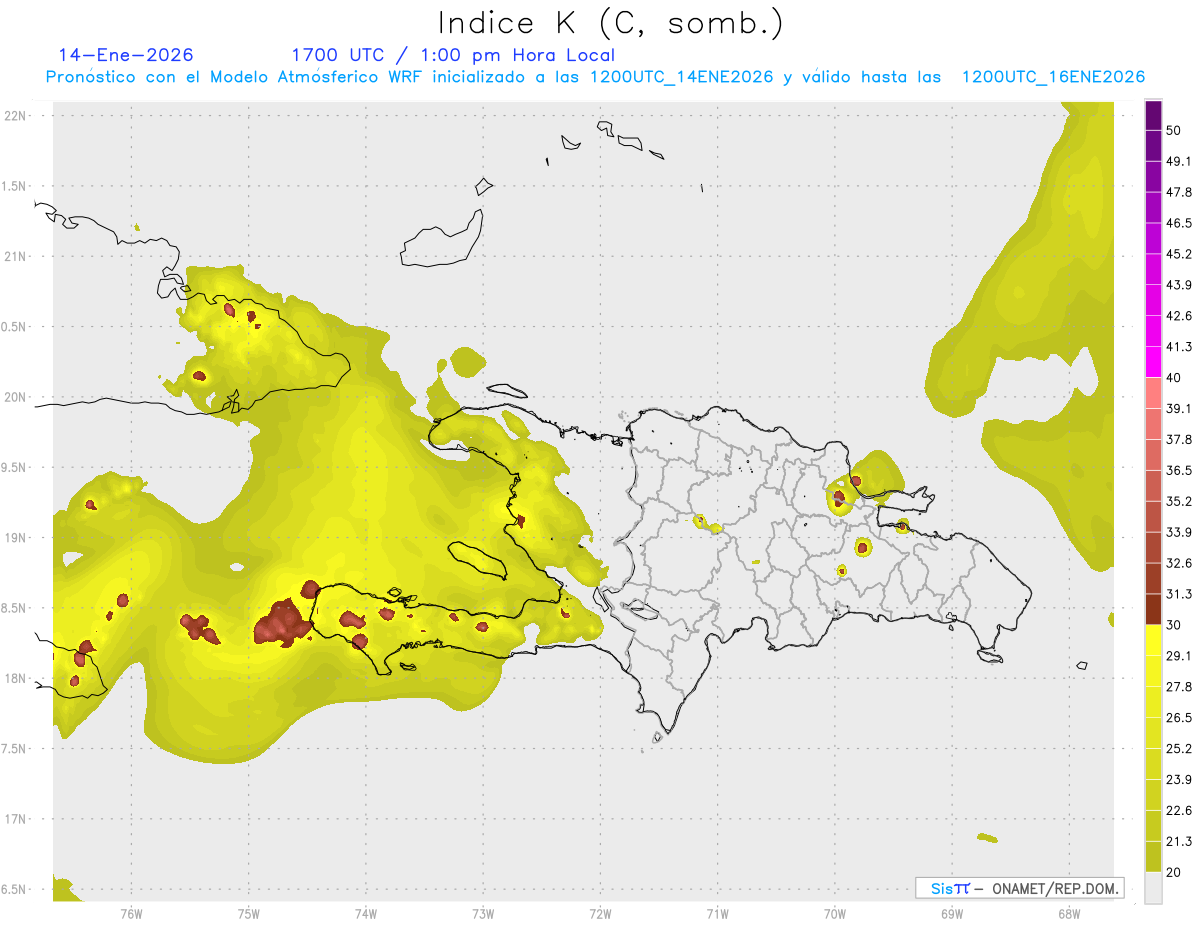The height and width of the screenshot is (927, 1200).
Task: Click the colorbar value "25.2"
Action: (x=1179, y=749)
